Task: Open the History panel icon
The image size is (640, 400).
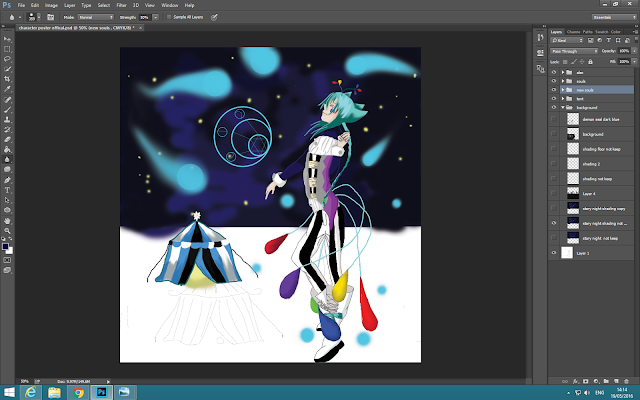Action: coord(540,38)
